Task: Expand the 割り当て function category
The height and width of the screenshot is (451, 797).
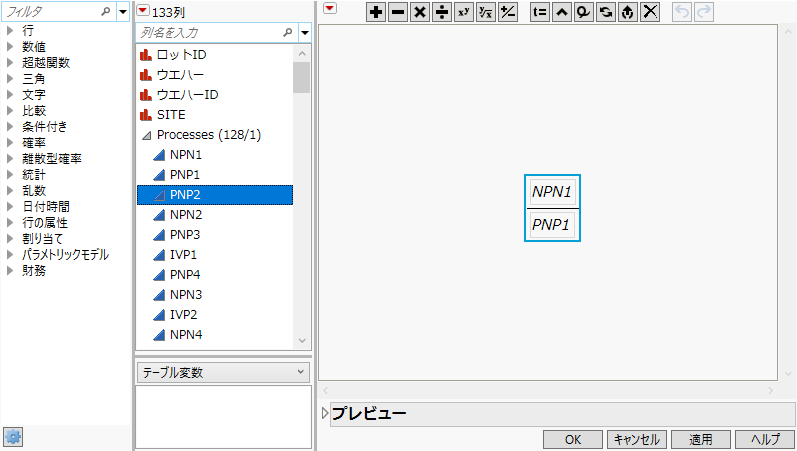Action: point(10,238)
